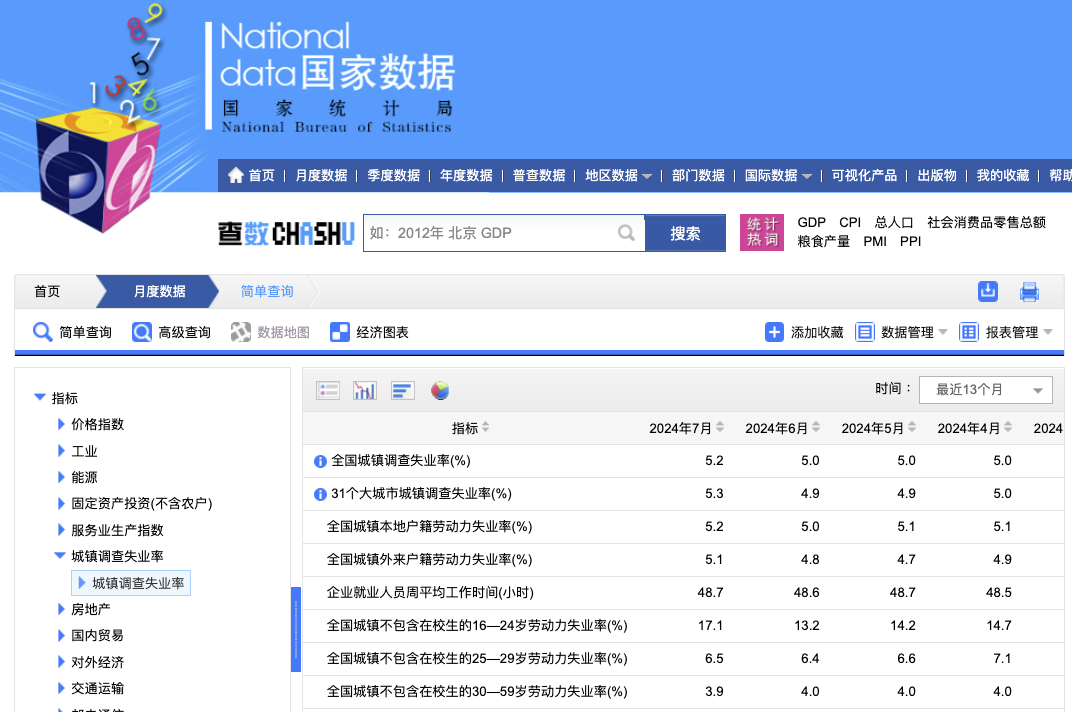1072x712 pixels.
Task: Switch to the pie chart view
Action: (x=440, y=390)
